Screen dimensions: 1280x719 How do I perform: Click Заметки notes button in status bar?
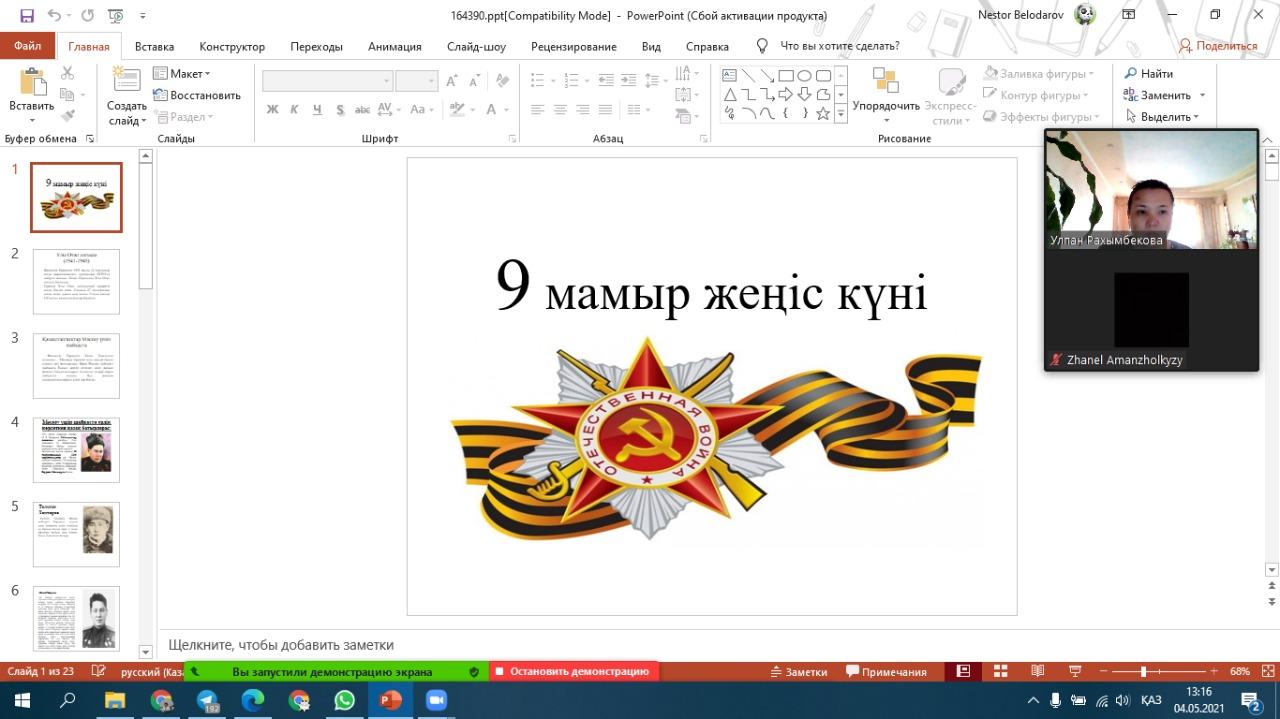[x=800, y=671]
